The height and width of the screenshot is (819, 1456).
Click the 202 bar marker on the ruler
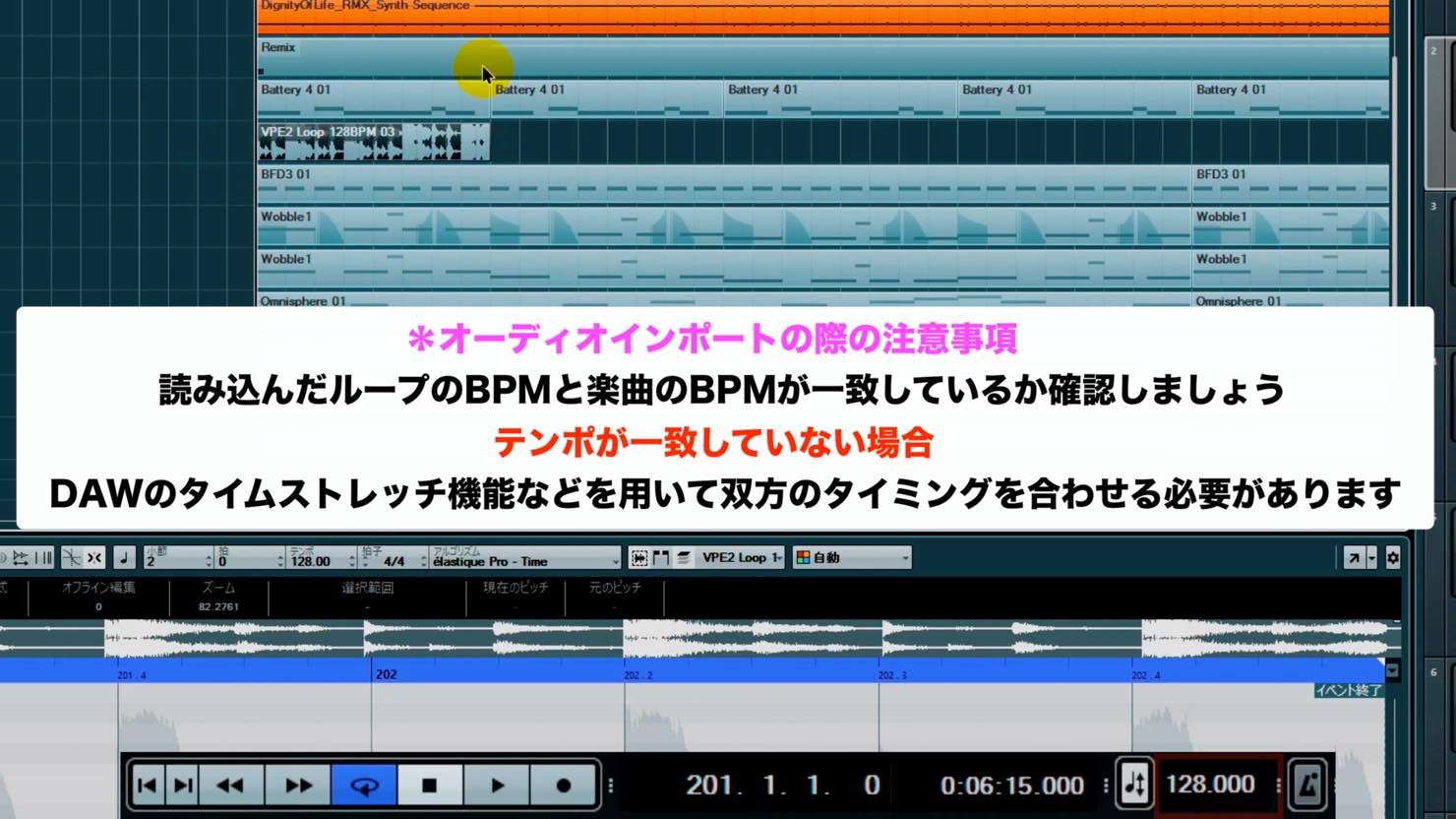pyautogui.click(x=386, y=674)
